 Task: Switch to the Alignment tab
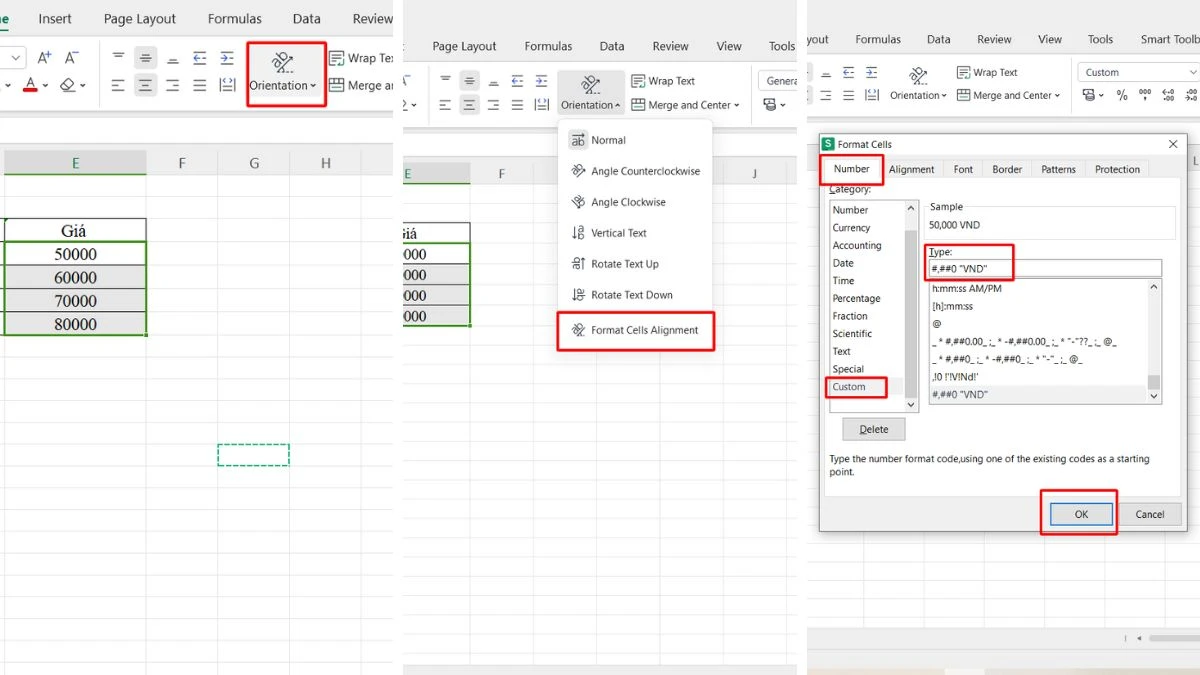(911, 169)
